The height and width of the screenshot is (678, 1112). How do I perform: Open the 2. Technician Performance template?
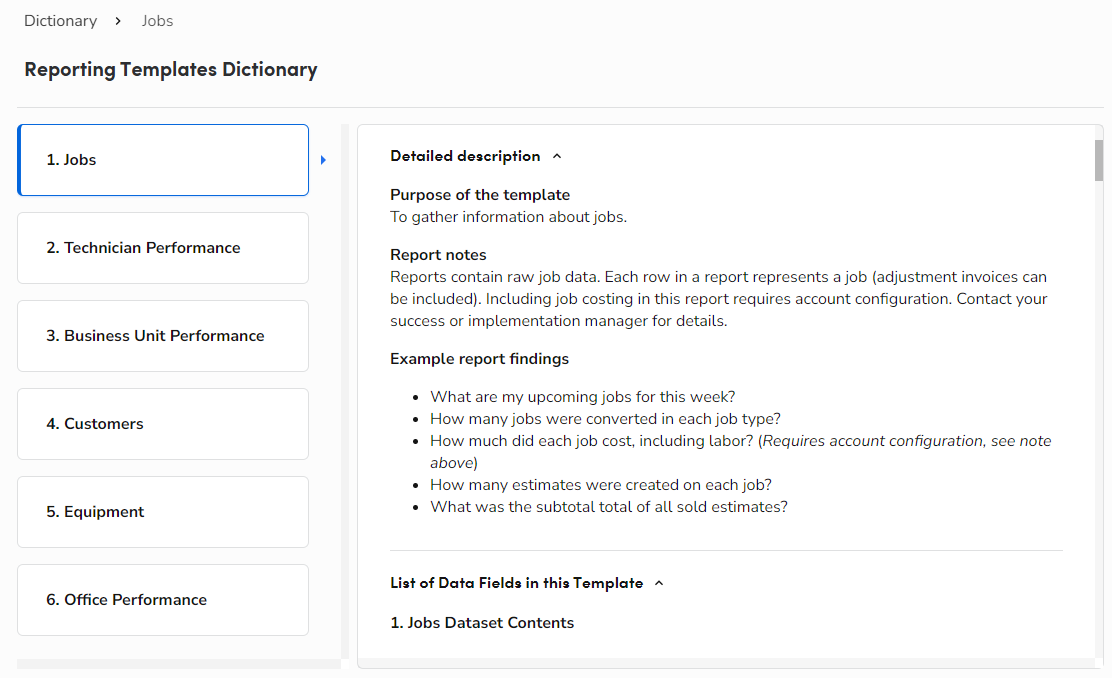pos(163,248)
